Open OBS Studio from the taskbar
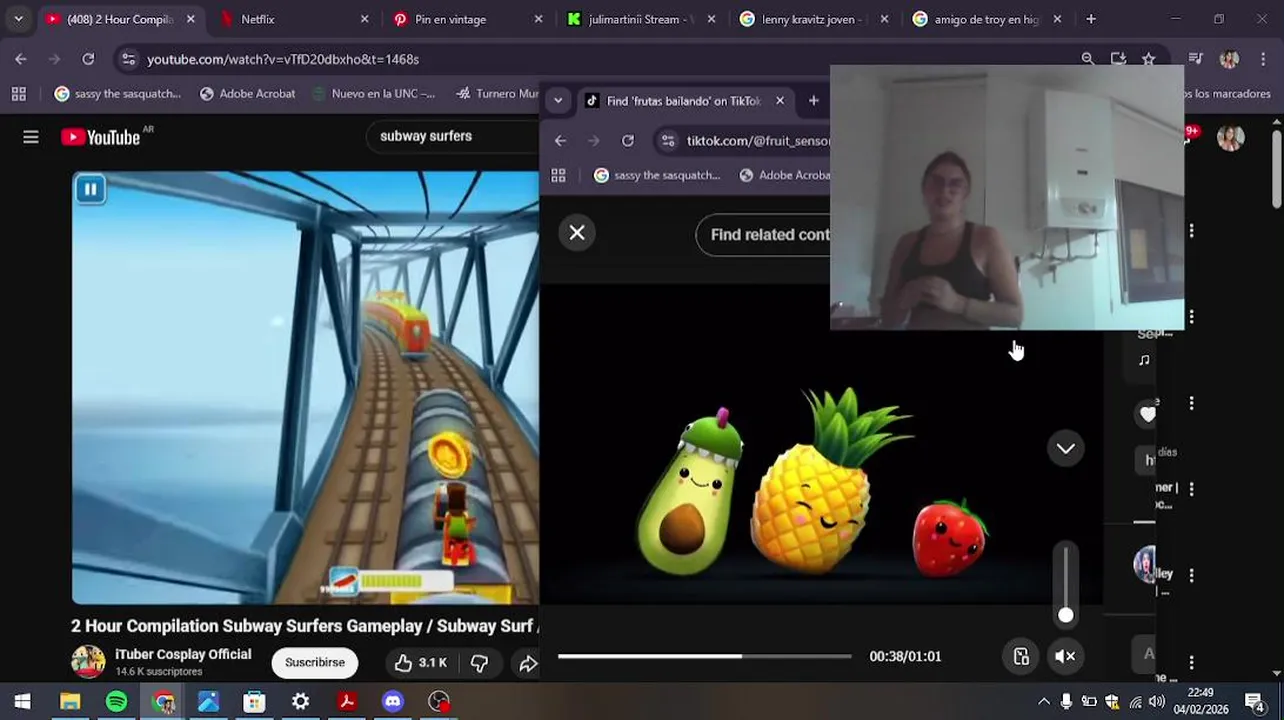The image size is (1284, 720). pyautogui.click(x=439, y=702)
